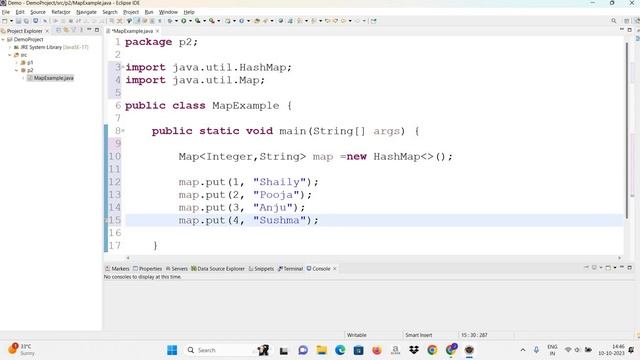Open Firefox from the taskbar

tap(376, 350)
